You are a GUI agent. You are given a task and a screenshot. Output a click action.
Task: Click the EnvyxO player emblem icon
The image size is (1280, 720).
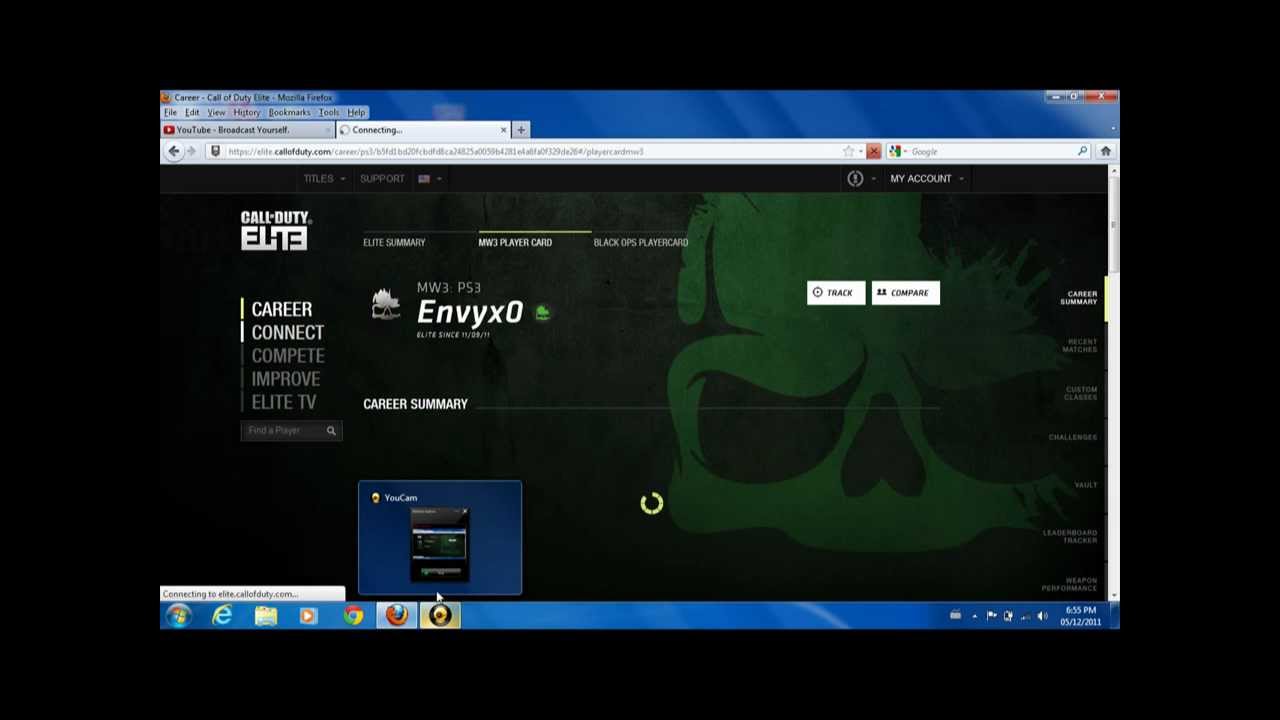(x=386, y=305)
